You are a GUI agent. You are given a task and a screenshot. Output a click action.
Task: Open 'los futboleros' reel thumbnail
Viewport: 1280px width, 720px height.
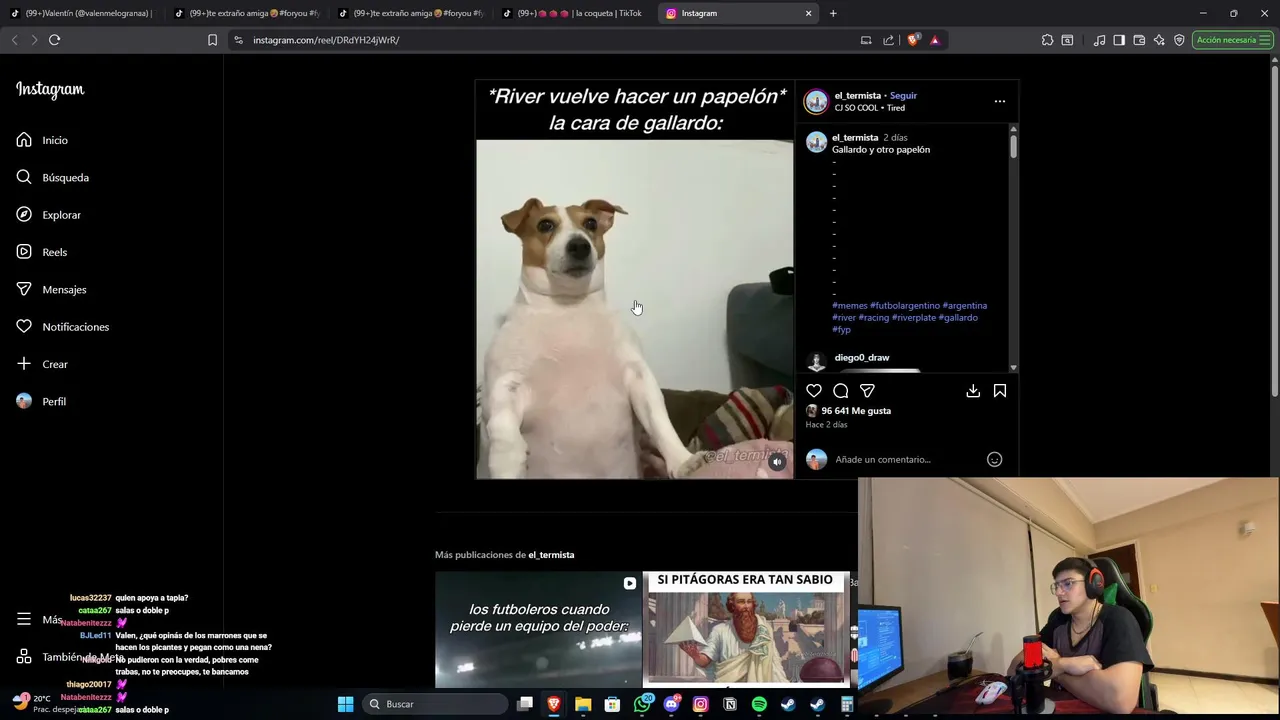pos(538,630)
